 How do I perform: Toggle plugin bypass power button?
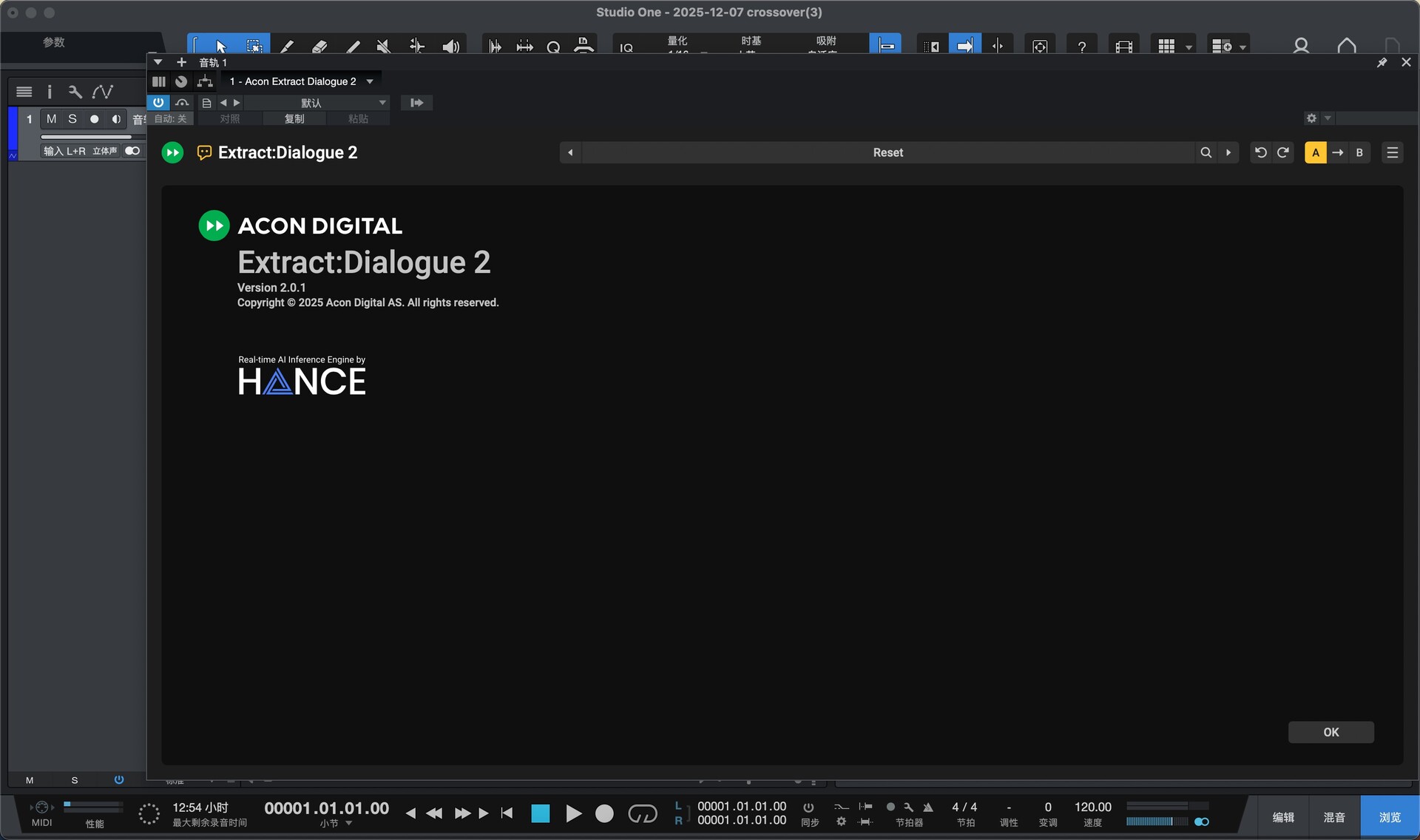pyautogui.click(x=158, y=103)
